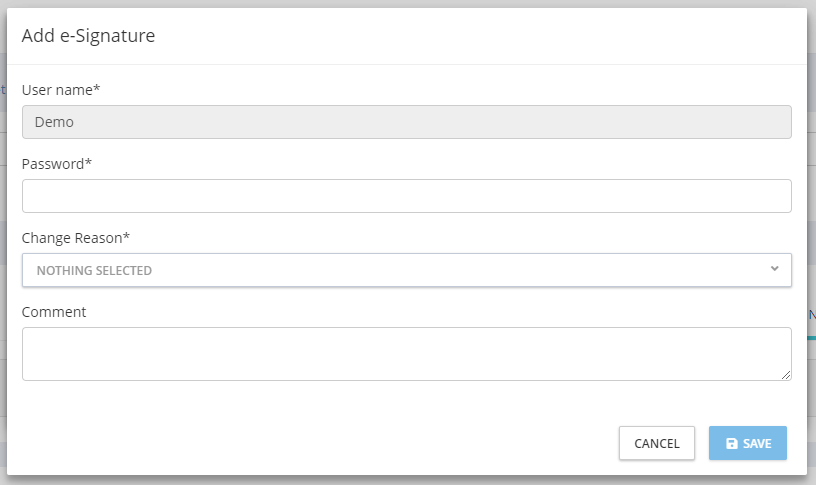The width and height of the screenshot is (816, 485).
Task: Select the 'NOTHING SELECTED' placeholder text
Action: pyautogui.click(x=94, y=271)
